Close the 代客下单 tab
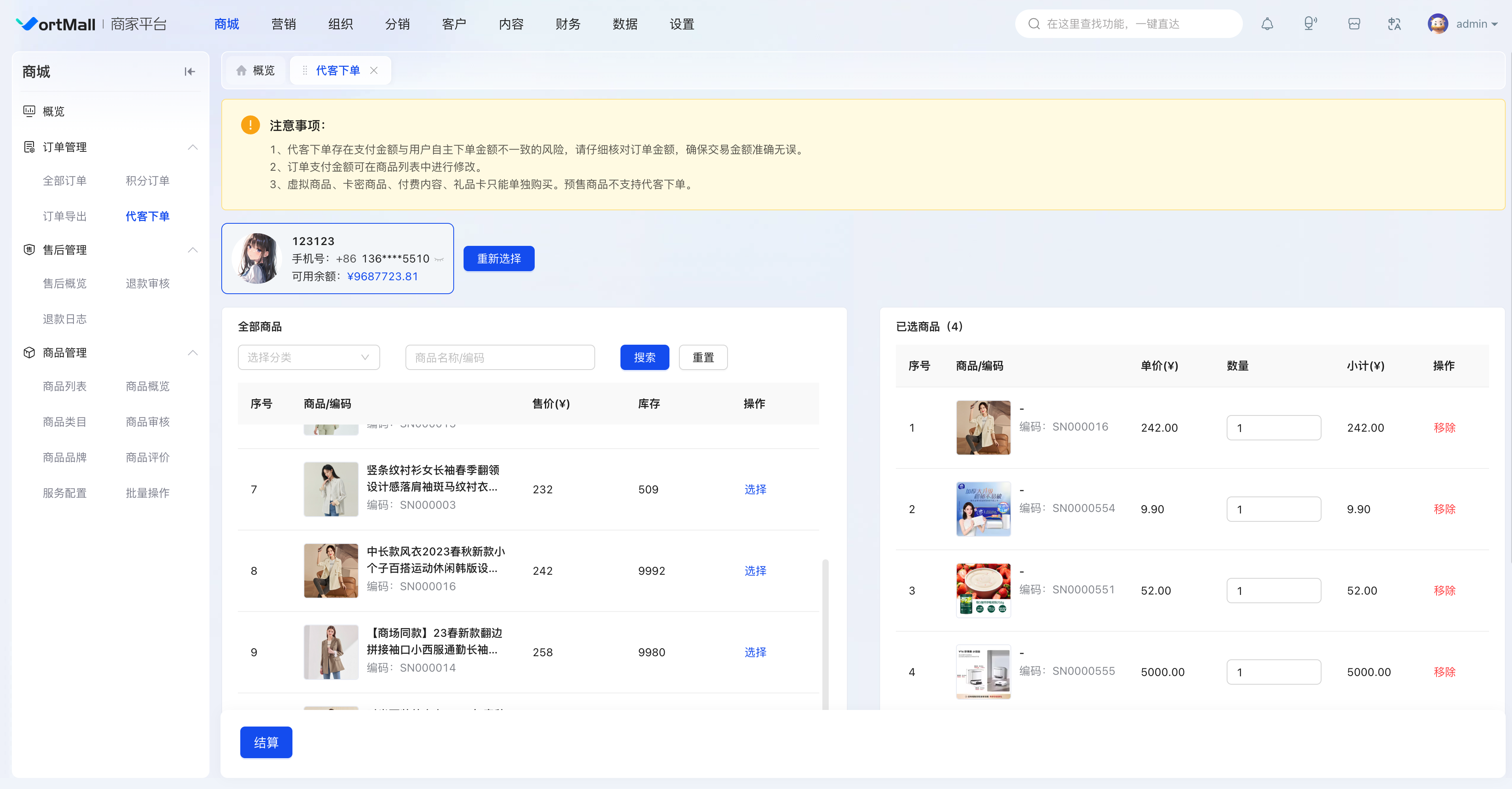This screenshot has height=789, width=1512. [374, 70]
